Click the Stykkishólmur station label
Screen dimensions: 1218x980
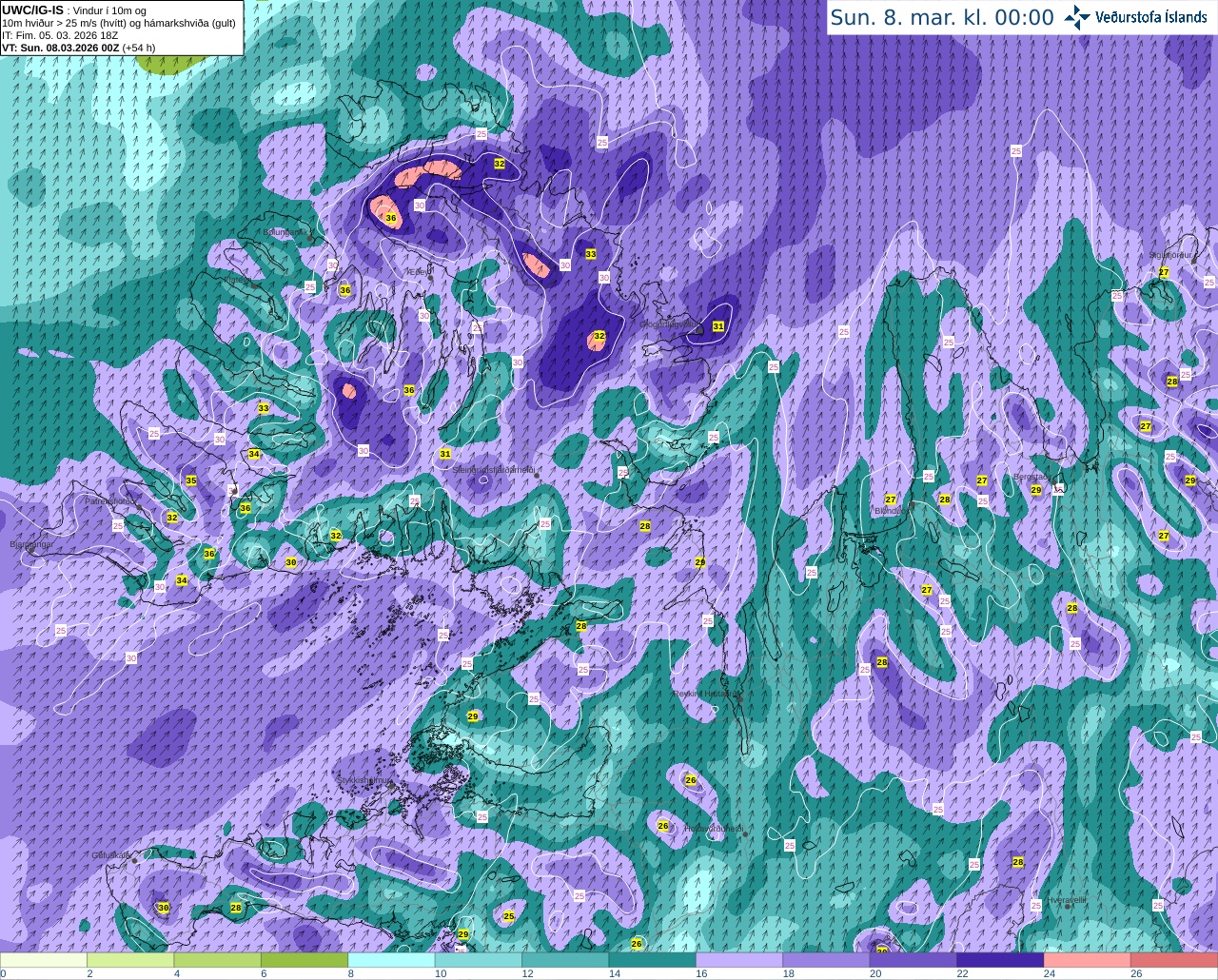(363, 780)
